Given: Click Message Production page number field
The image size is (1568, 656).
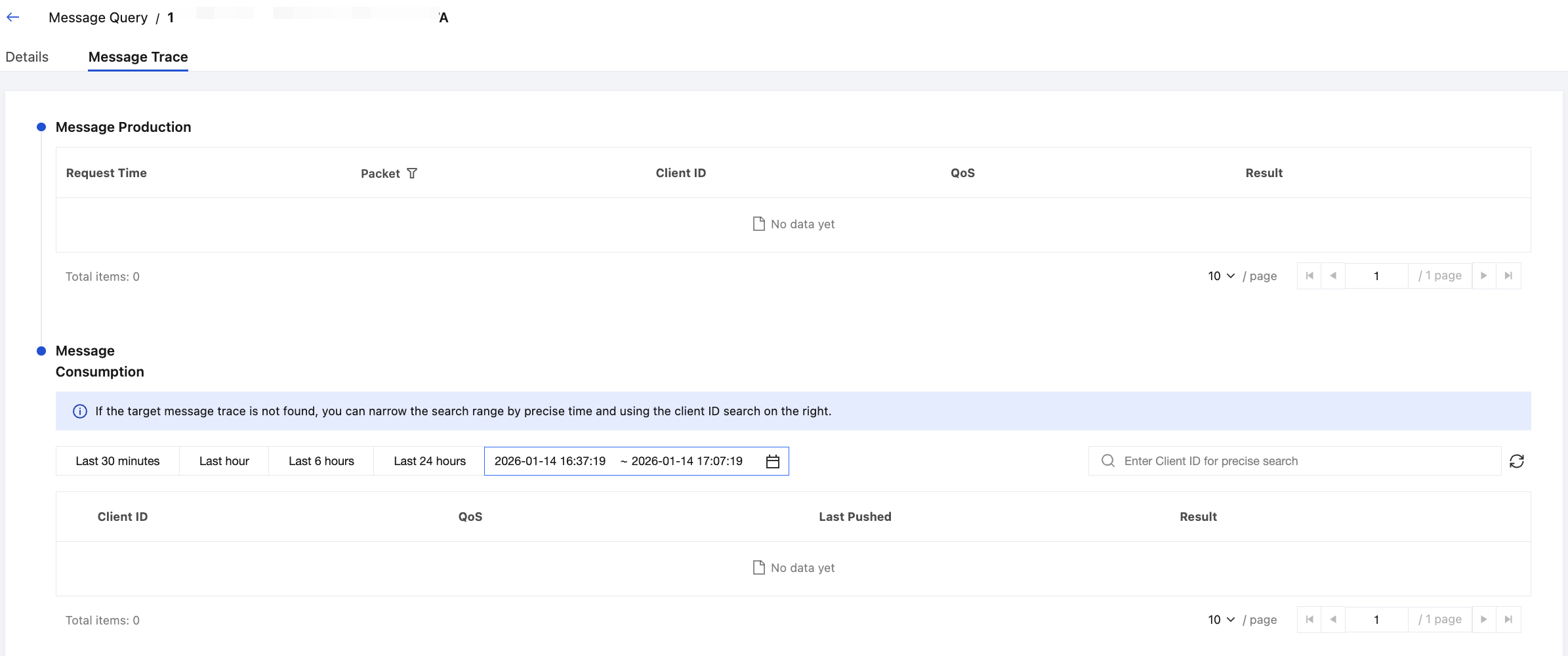Looking at the screenshot, I should (x=1376, y=276).
